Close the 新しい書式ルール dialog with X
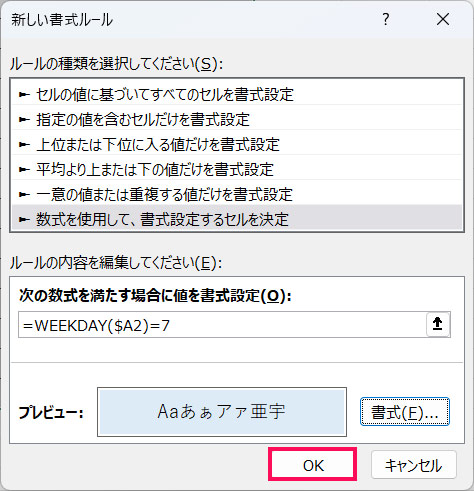 (x=443, y=19)
